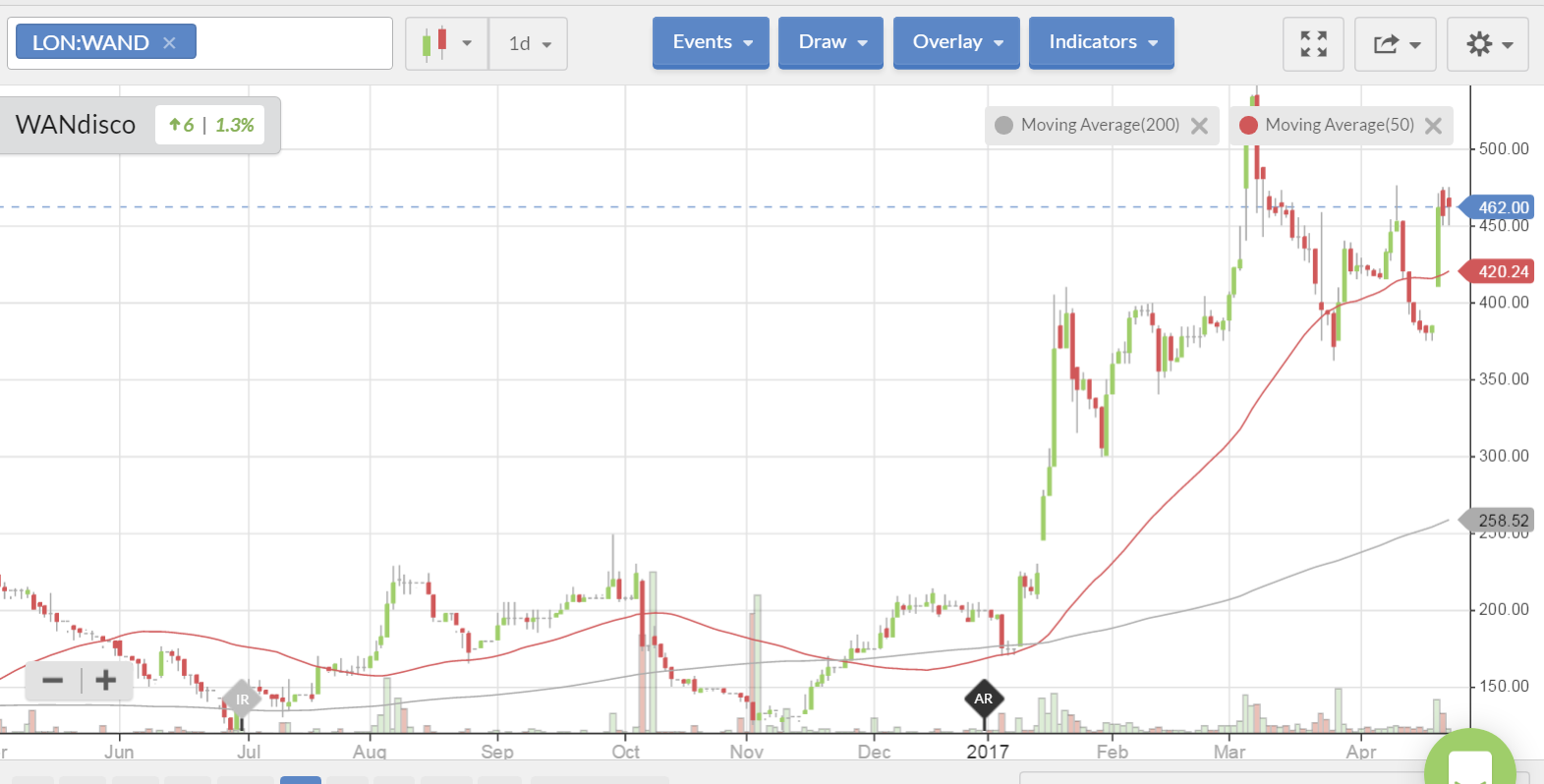Open the Indicators menu

1101,42
